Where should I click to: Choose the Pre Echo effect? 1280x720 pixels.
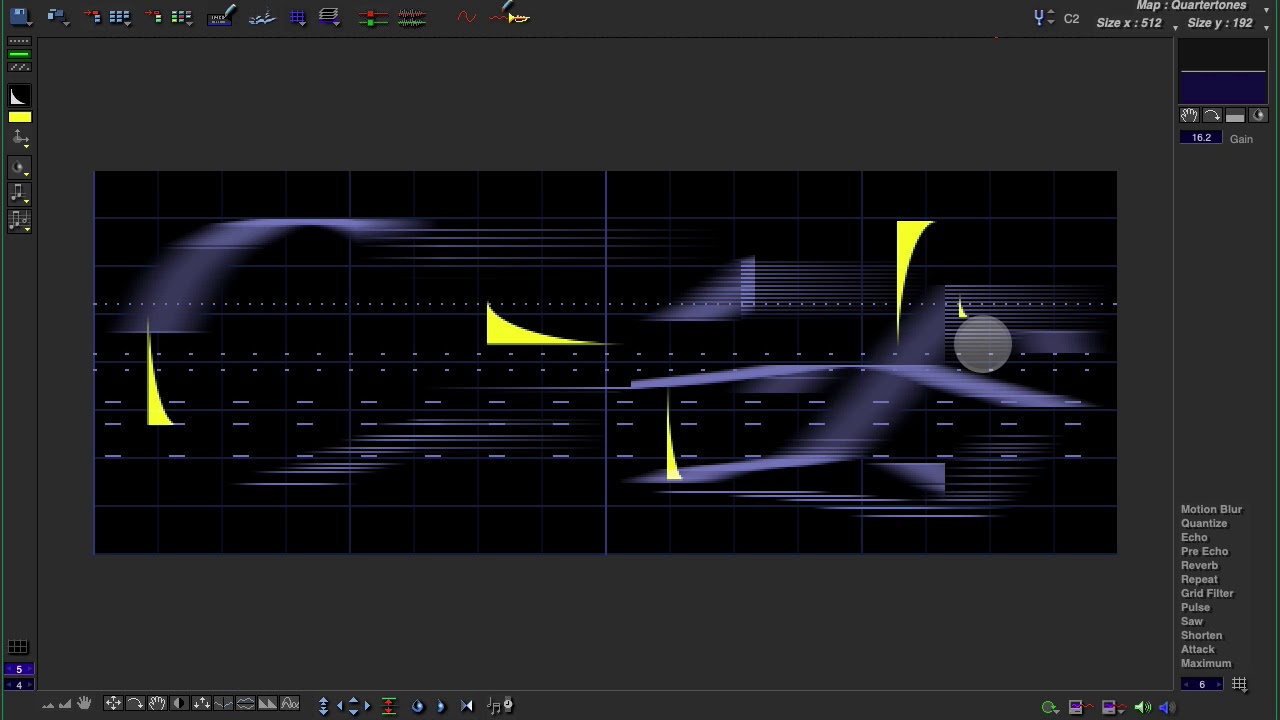pyautogui.click(x=1204, y=551)
